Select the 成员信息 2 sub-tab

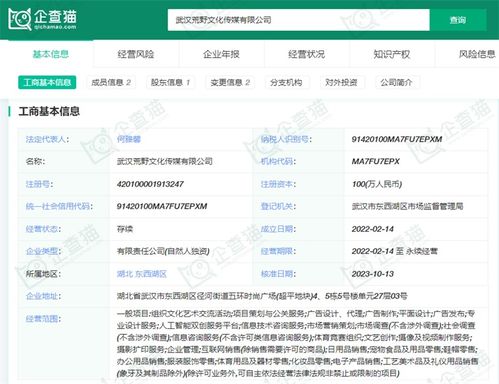click(111, 82)
